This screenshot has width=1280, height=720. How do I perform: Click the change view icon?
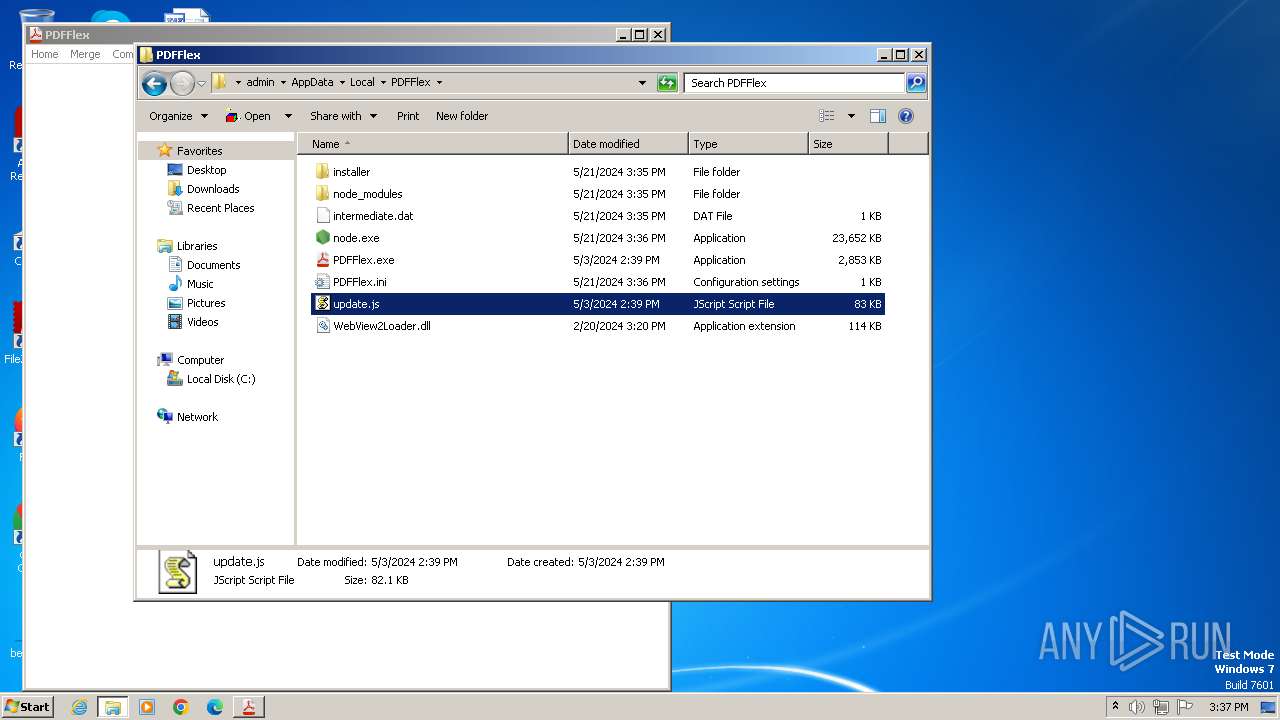click(x=827, y=116)
